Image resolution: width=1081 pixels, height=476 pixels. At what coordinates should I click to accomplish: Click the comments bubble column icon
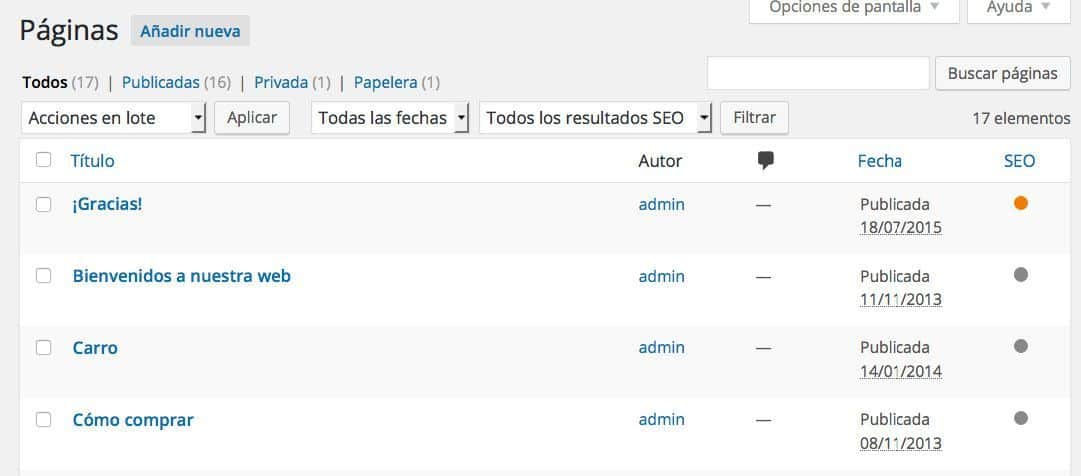pos(766,160)
